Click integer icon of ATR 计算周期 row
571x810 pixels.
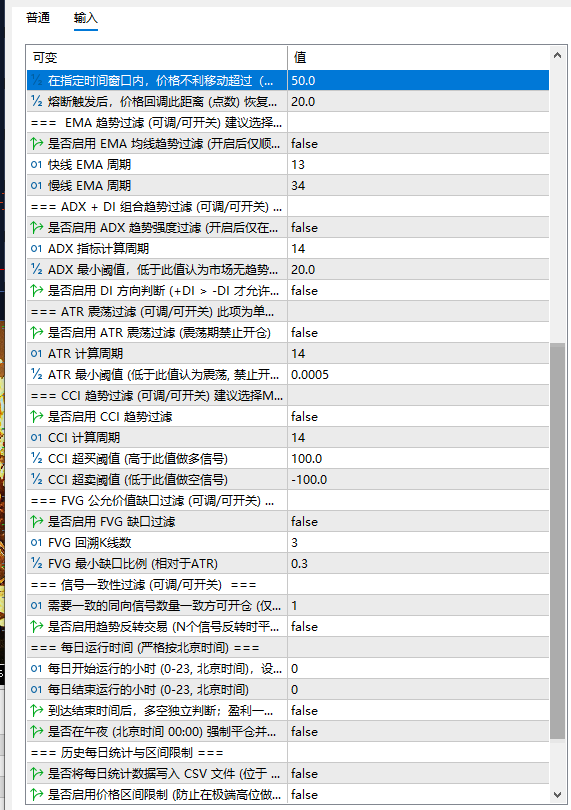pos(36,353)
